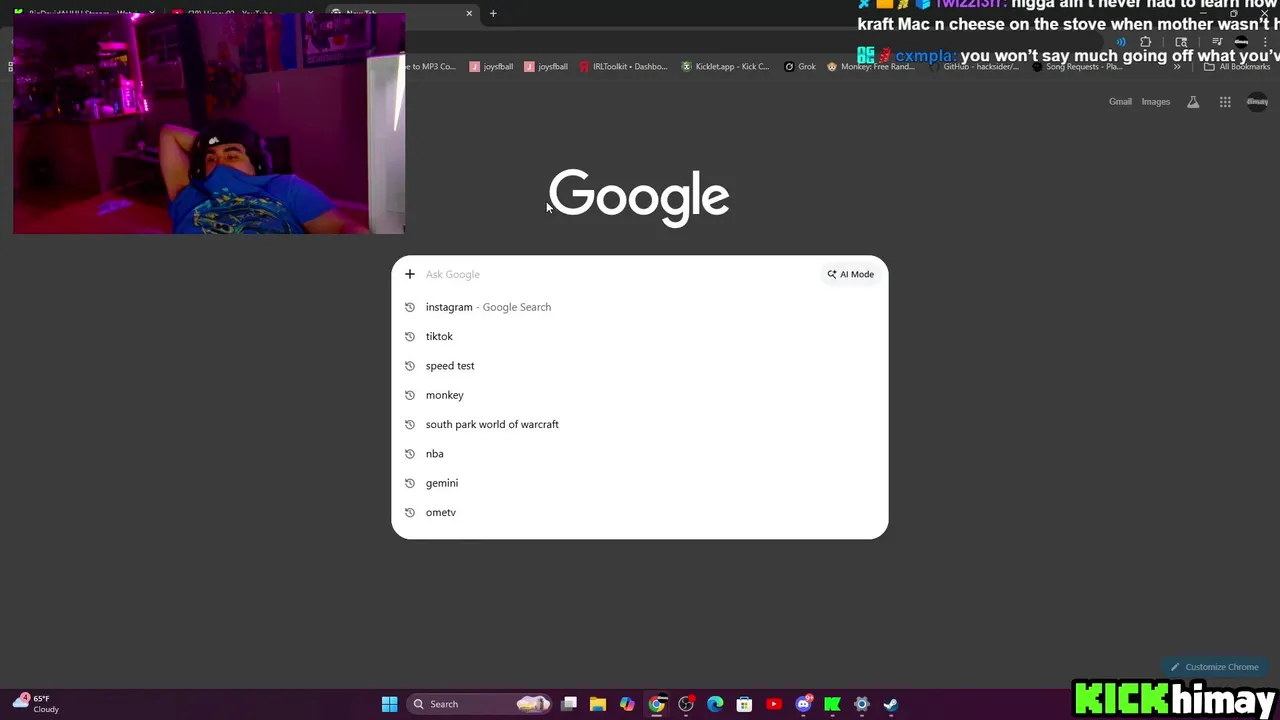Select the 'tiktok' search suggestion

coord(639,336)
